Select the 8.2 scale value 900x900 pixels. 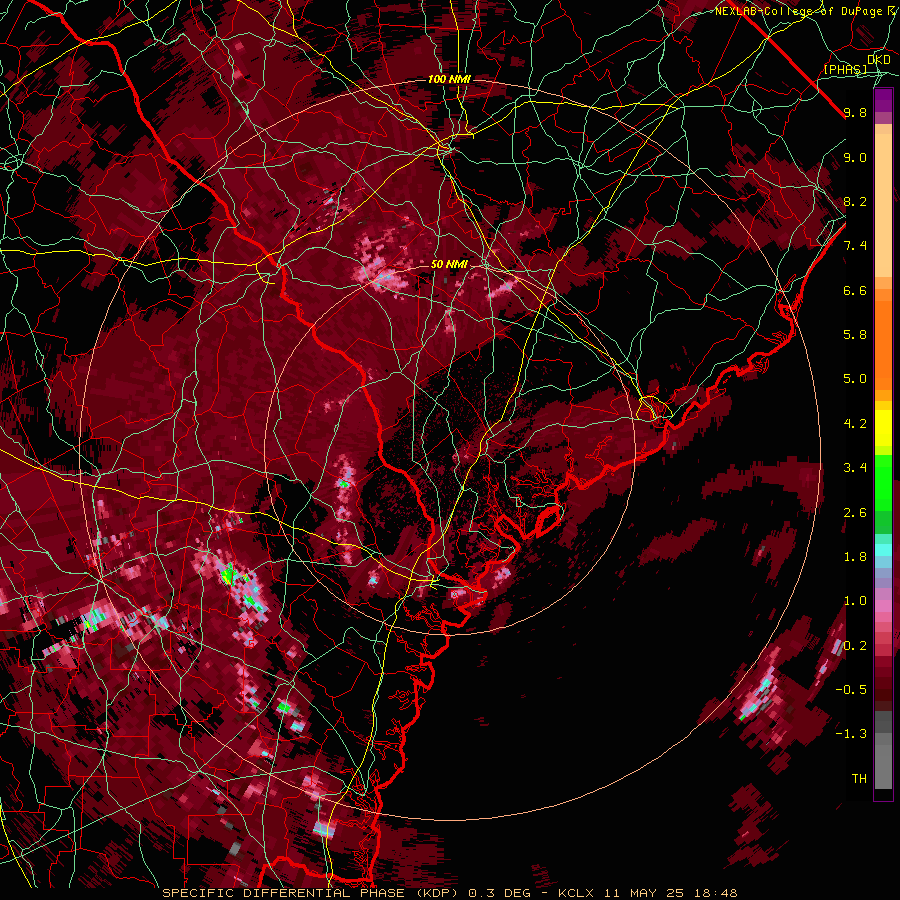coord(855,201)
